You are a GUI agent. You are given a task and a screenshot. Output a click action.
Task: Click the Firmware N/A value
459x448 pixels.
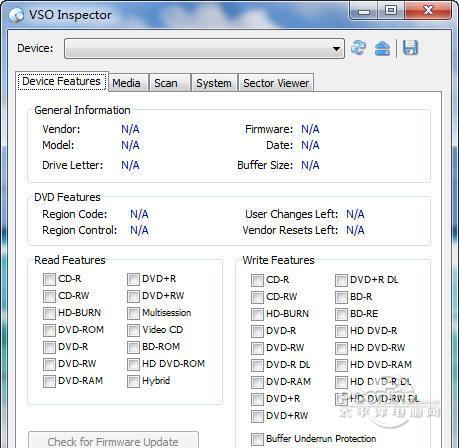click(x=310, y=129)
